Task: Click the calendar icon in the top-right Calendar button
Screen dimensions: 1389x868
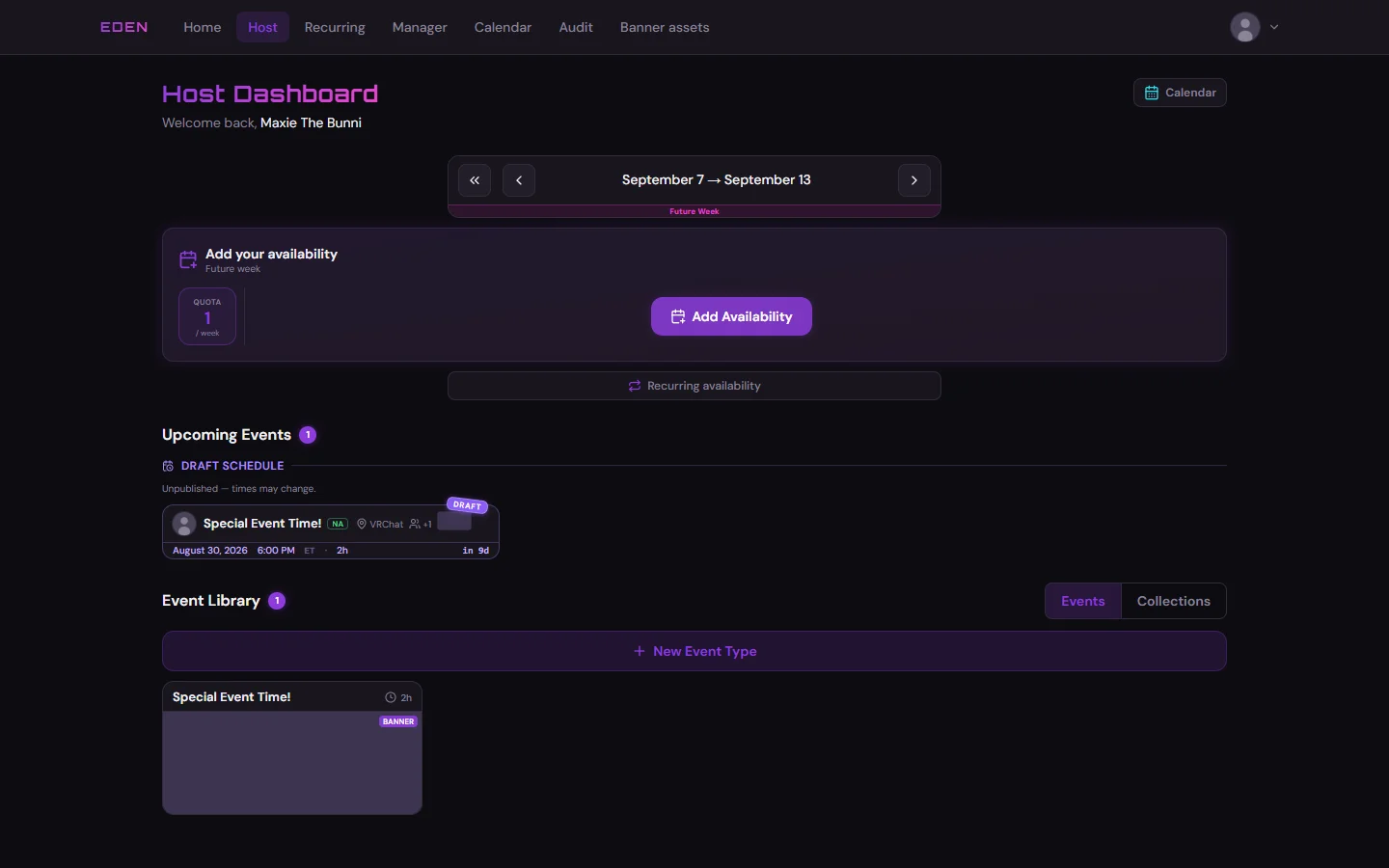Action: tap(1152, 93)
